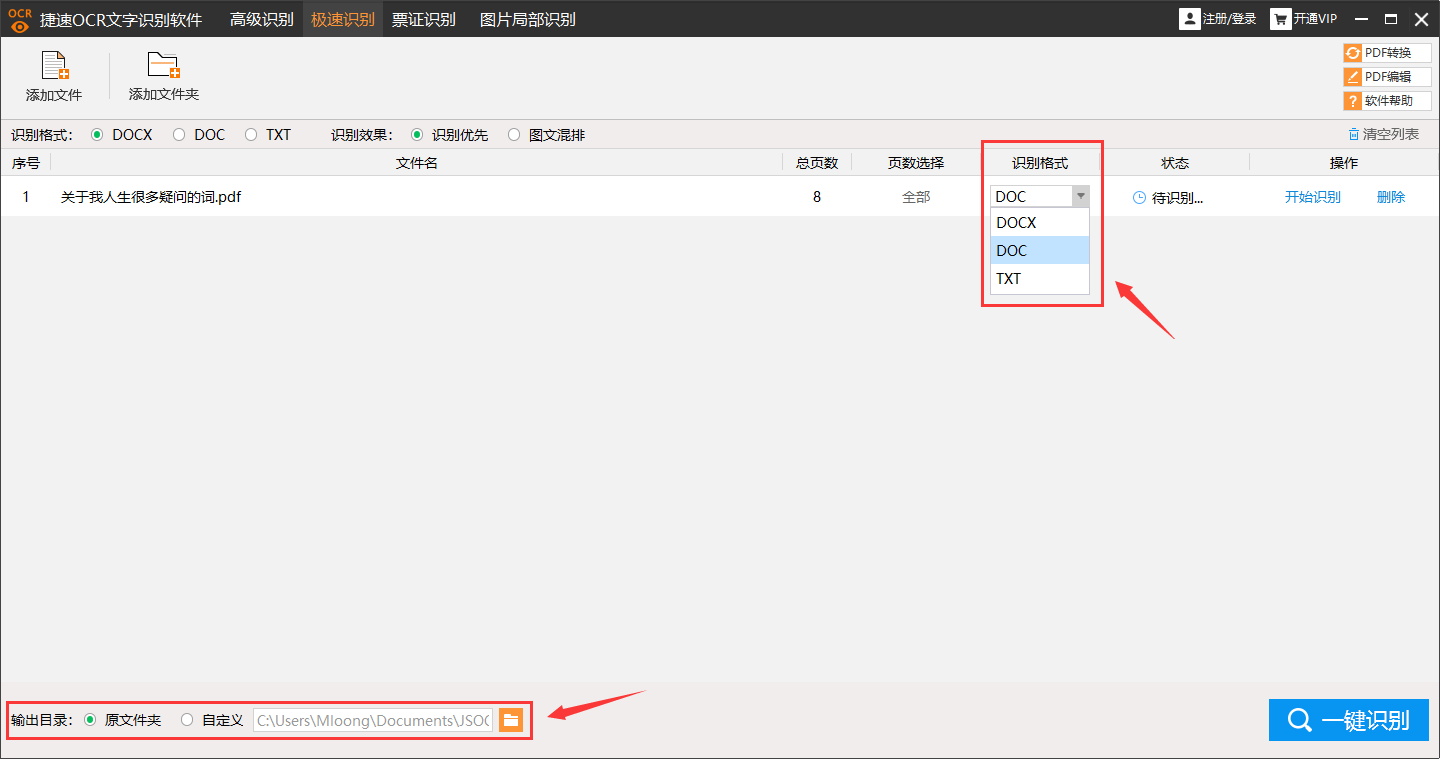Collapse the DOC format combo box arrow
This screenshot has width=1440, height=759.
click(x=1080, y=197)
